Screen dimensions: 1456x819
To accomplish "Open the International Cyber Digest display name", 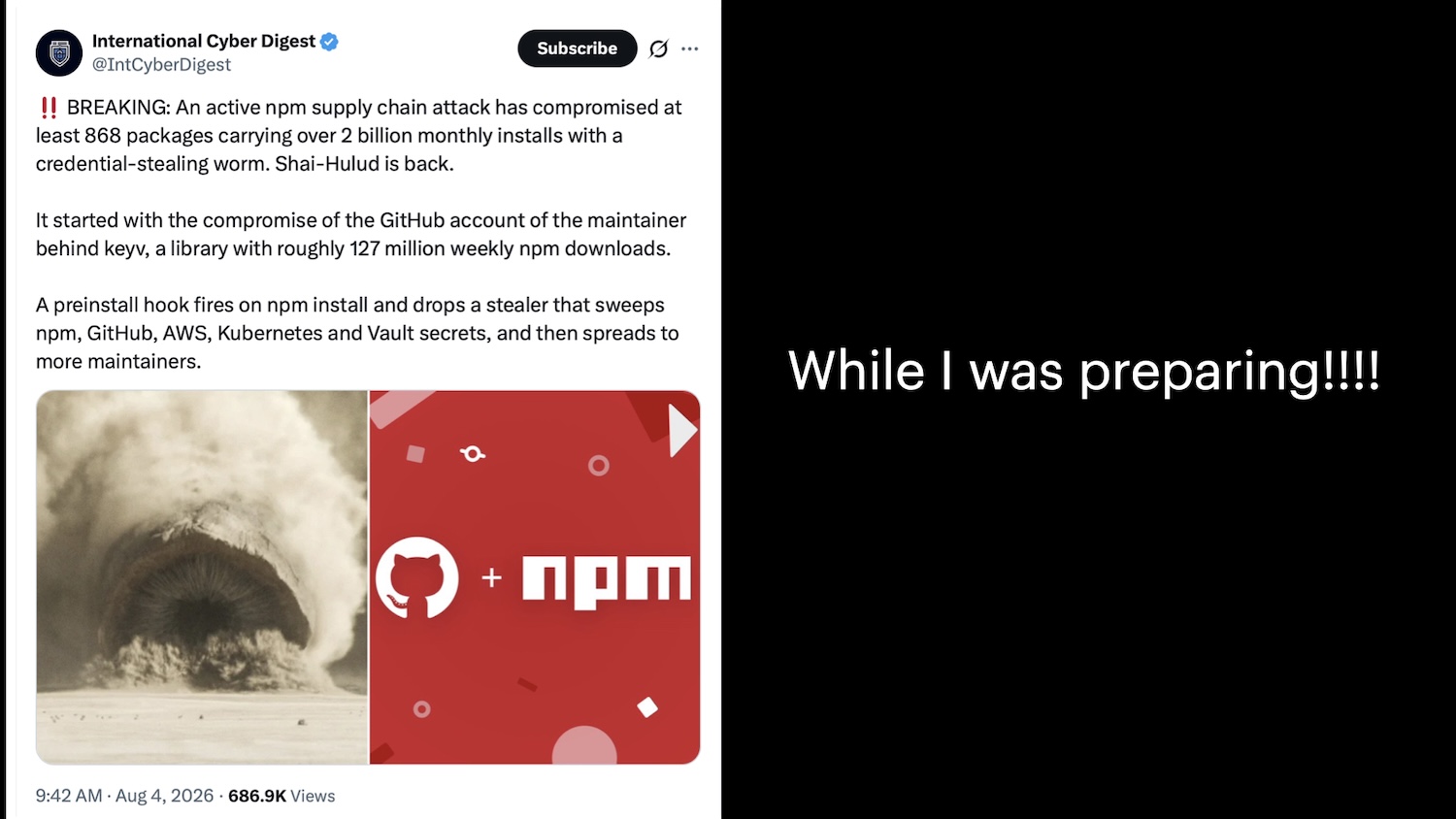I will [x=204, y=41].
